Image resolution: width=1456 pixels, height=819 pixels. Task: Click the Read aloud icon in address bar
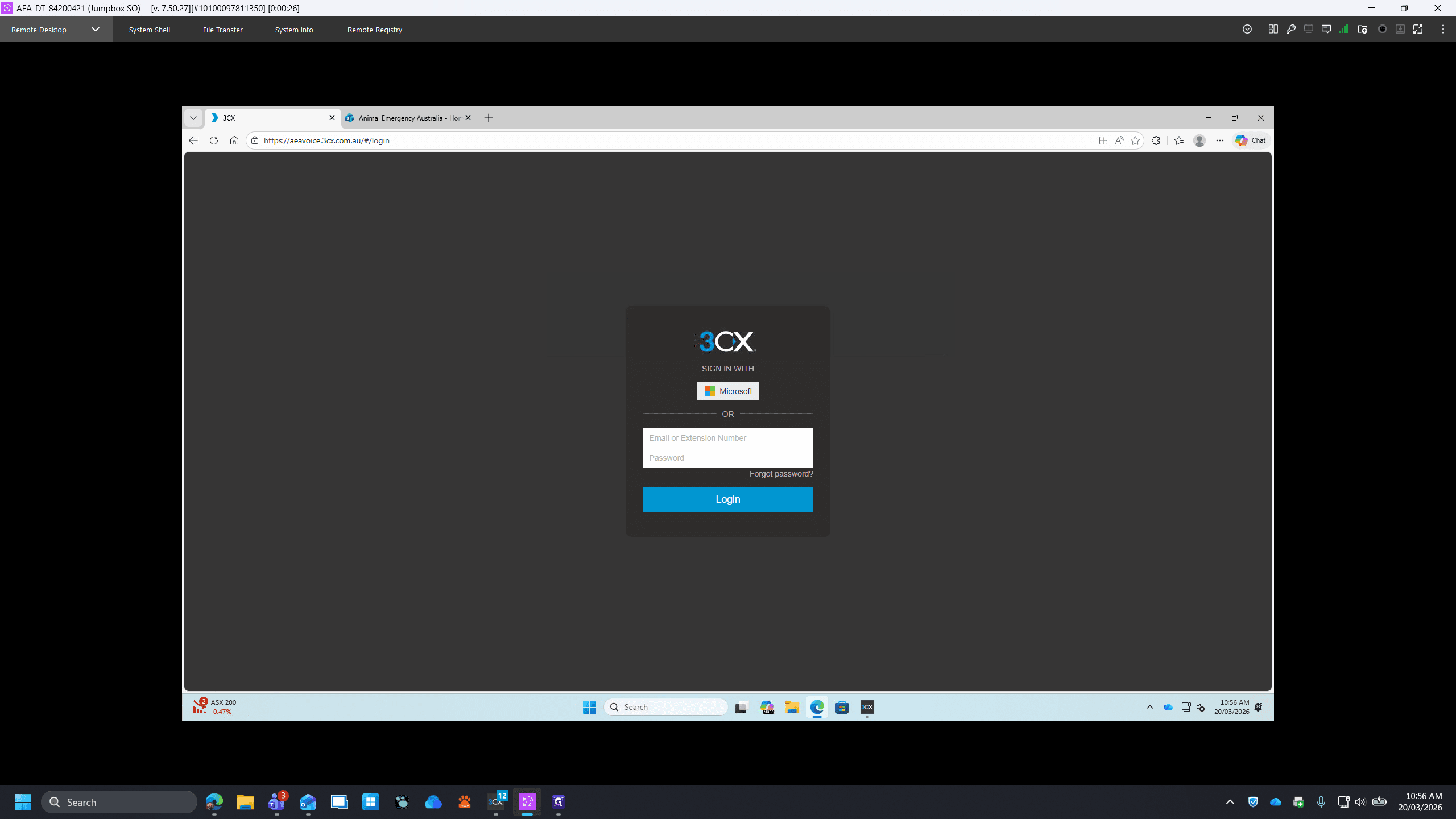point(1119,140)
